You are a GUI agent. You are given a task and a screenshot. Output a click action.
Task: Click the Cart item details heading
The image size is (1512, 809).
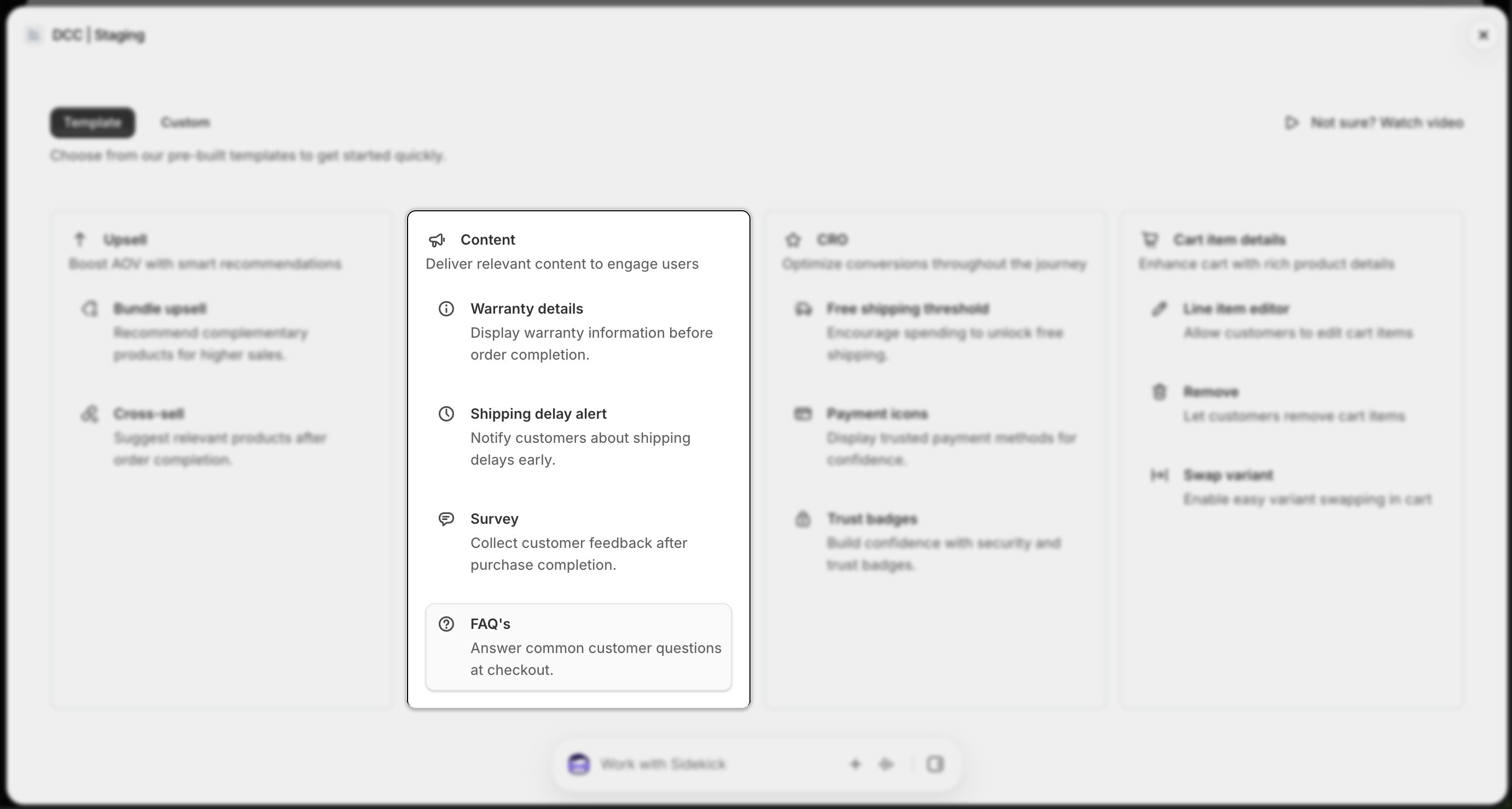(x=1230, y=240)
